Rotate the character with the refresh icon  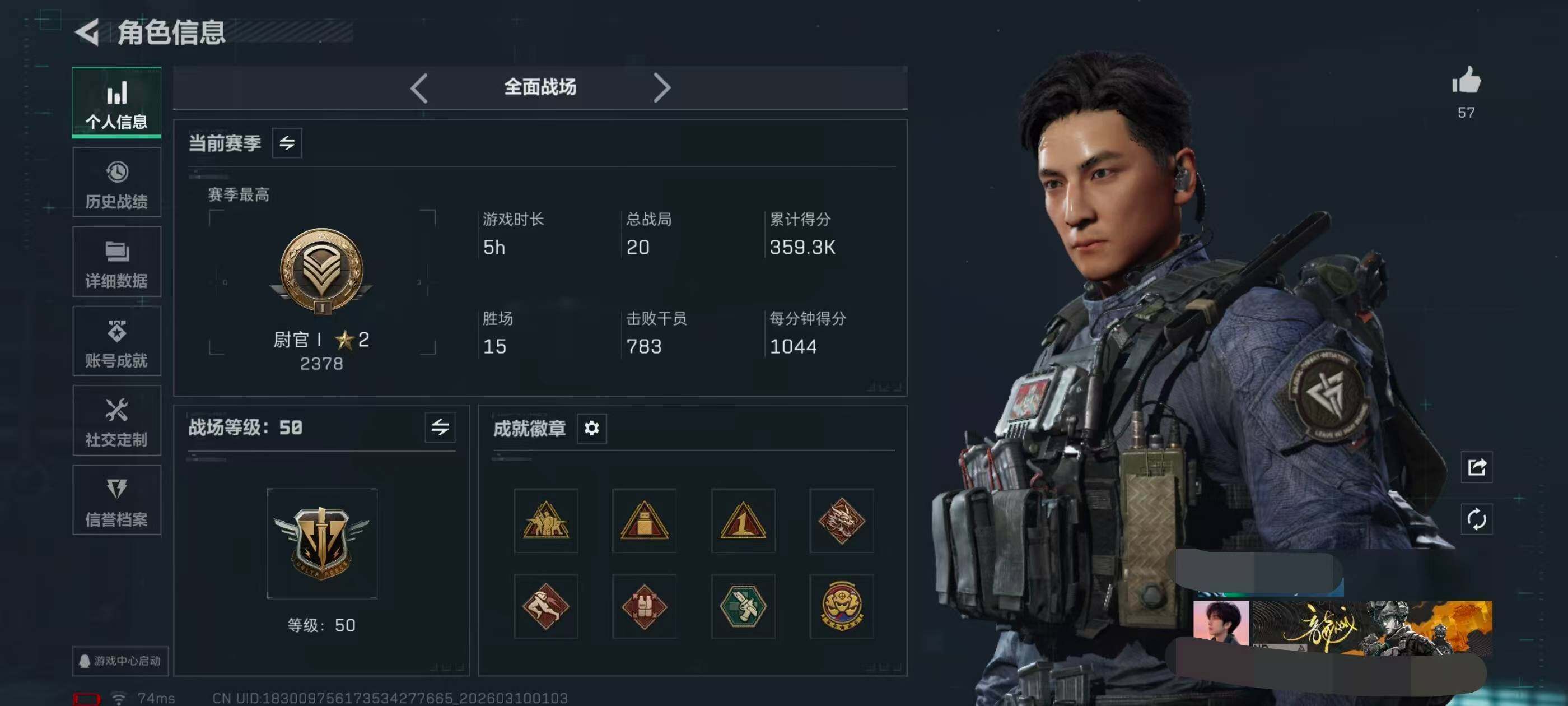1477,519
